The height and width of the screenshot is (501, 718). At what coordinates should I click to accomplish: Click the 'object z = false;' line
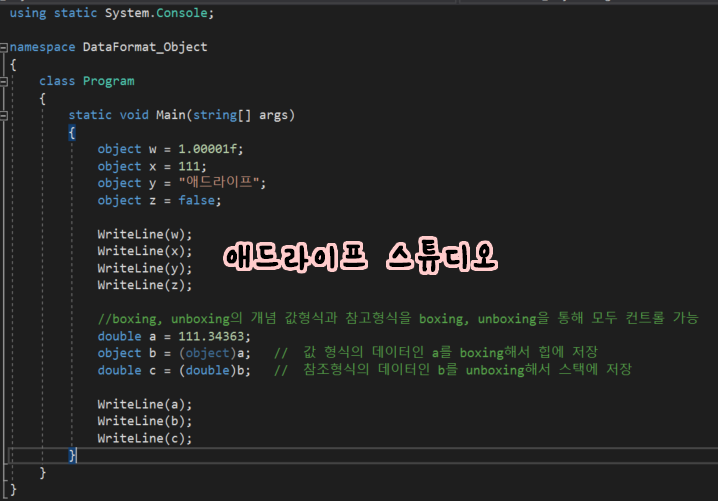pos(159,201)
